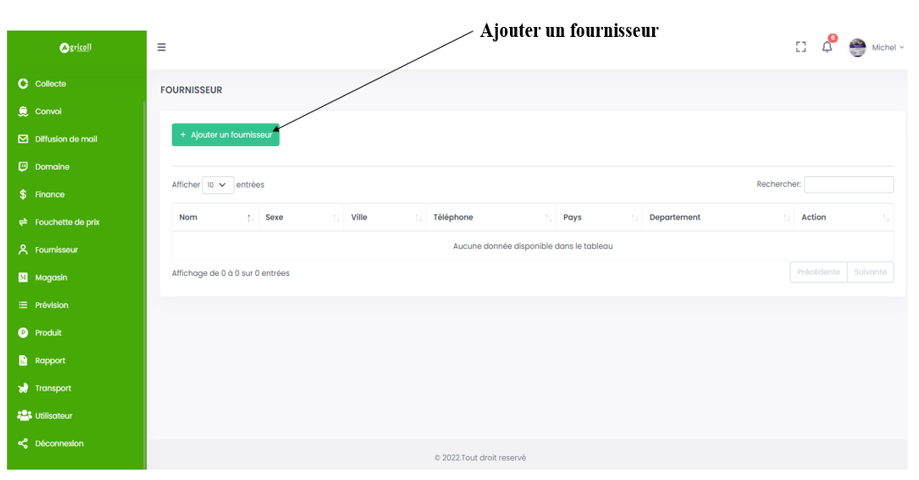Viewport: 919px width, 480px height.
Task: Sort the table by Ville column
Action: click(x=385, y=217)
